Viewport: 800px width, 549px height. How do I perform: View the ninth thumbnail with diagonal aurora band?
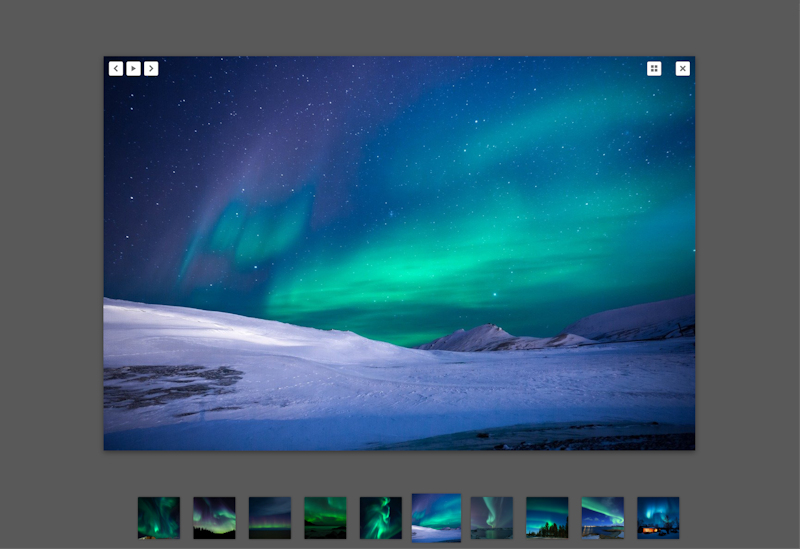coord(603,518)
